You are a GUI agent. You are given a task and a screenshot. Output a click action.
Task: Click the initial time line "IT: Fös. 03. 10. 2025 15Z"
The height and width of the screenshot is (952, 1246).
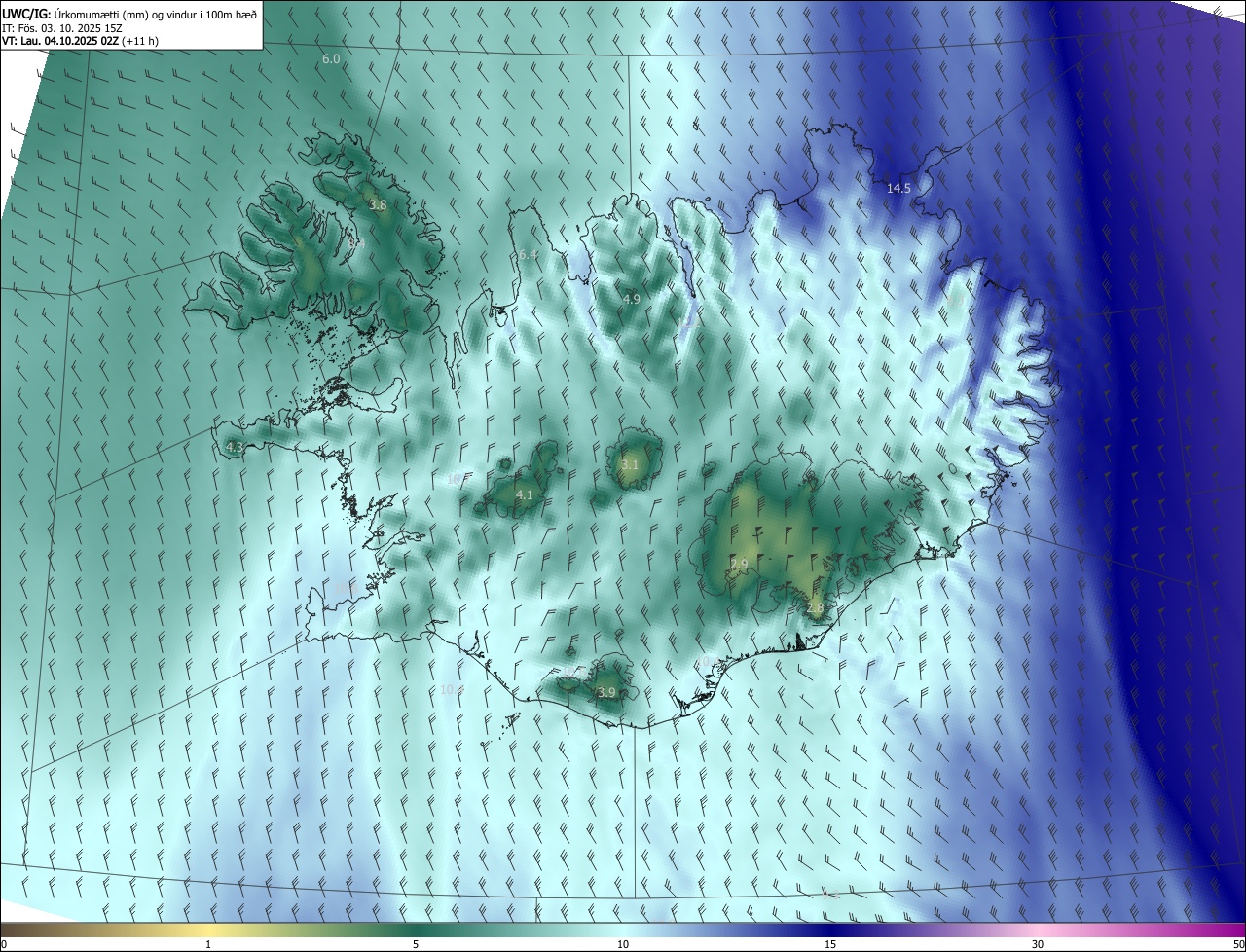click(64, 27)
